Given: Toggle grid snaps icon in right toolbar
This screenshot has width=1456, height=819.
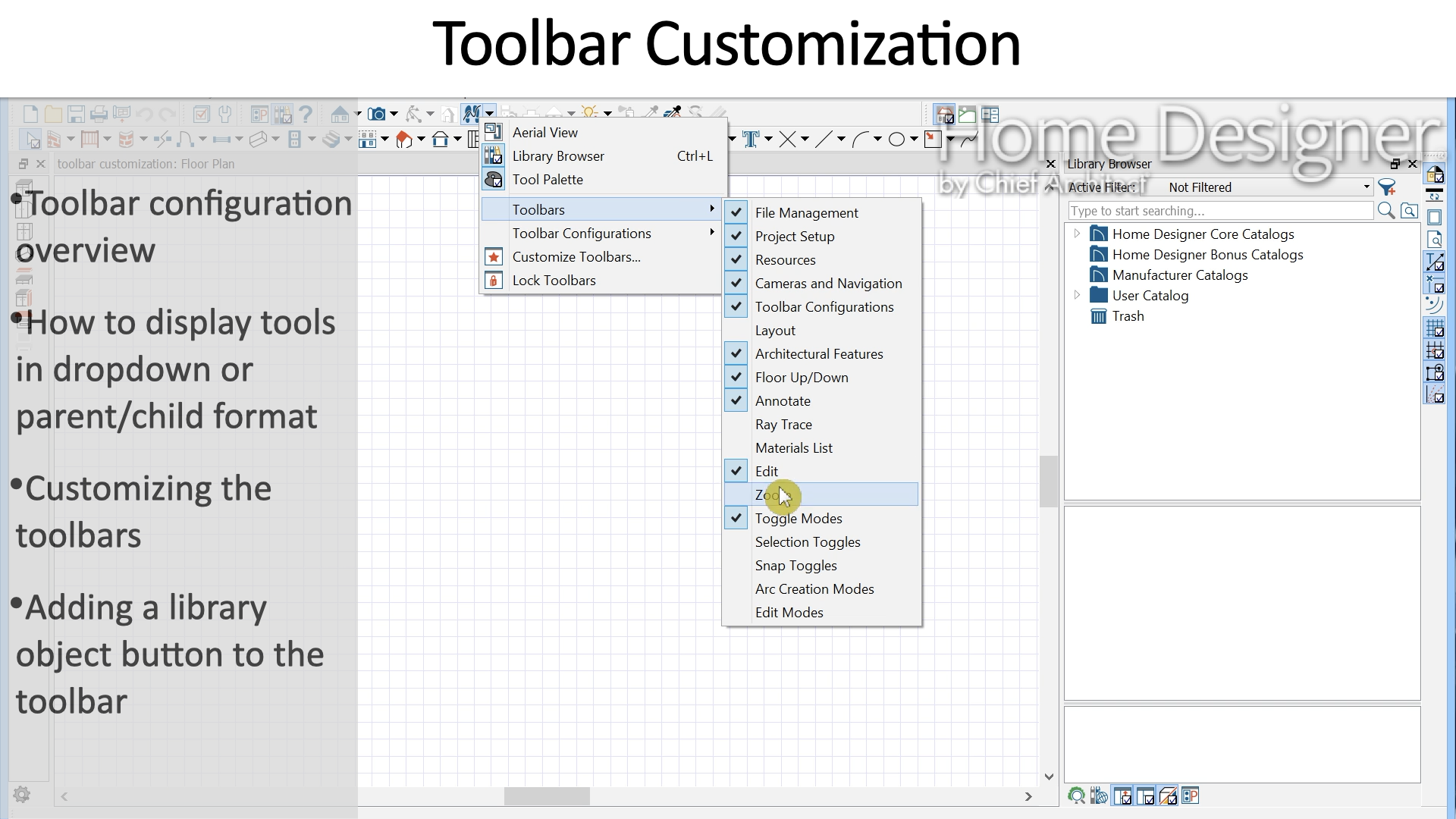Looking at the screenshot, I should tap(1435, 328).
